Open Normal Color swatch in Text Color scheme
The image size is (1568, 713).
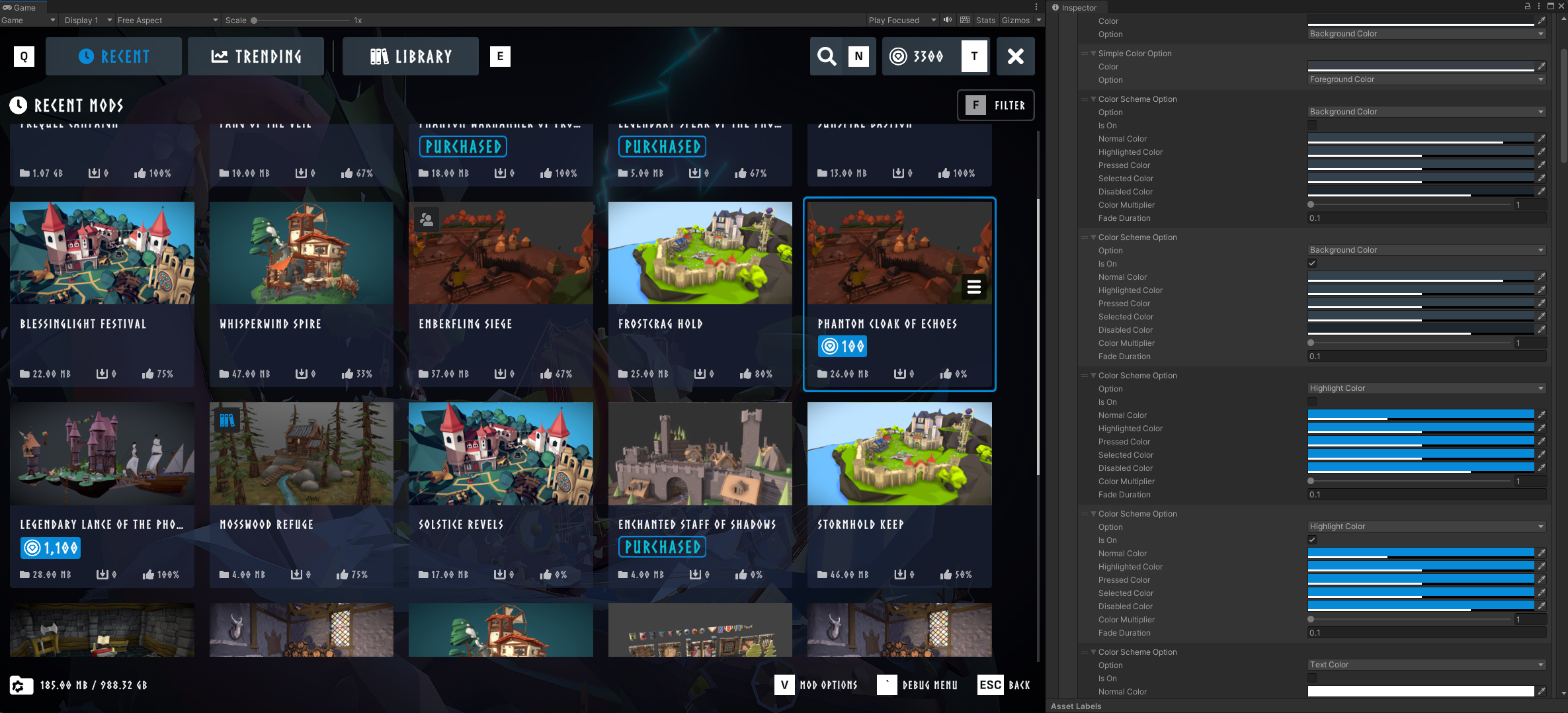tap(1421, 691)
